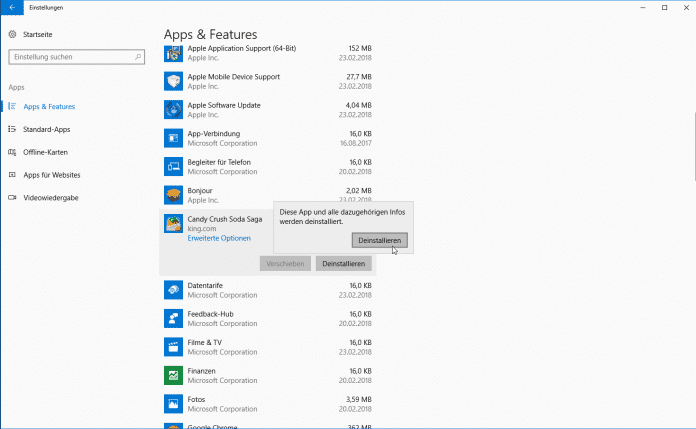Click the Apple Software Update icon

173,108
